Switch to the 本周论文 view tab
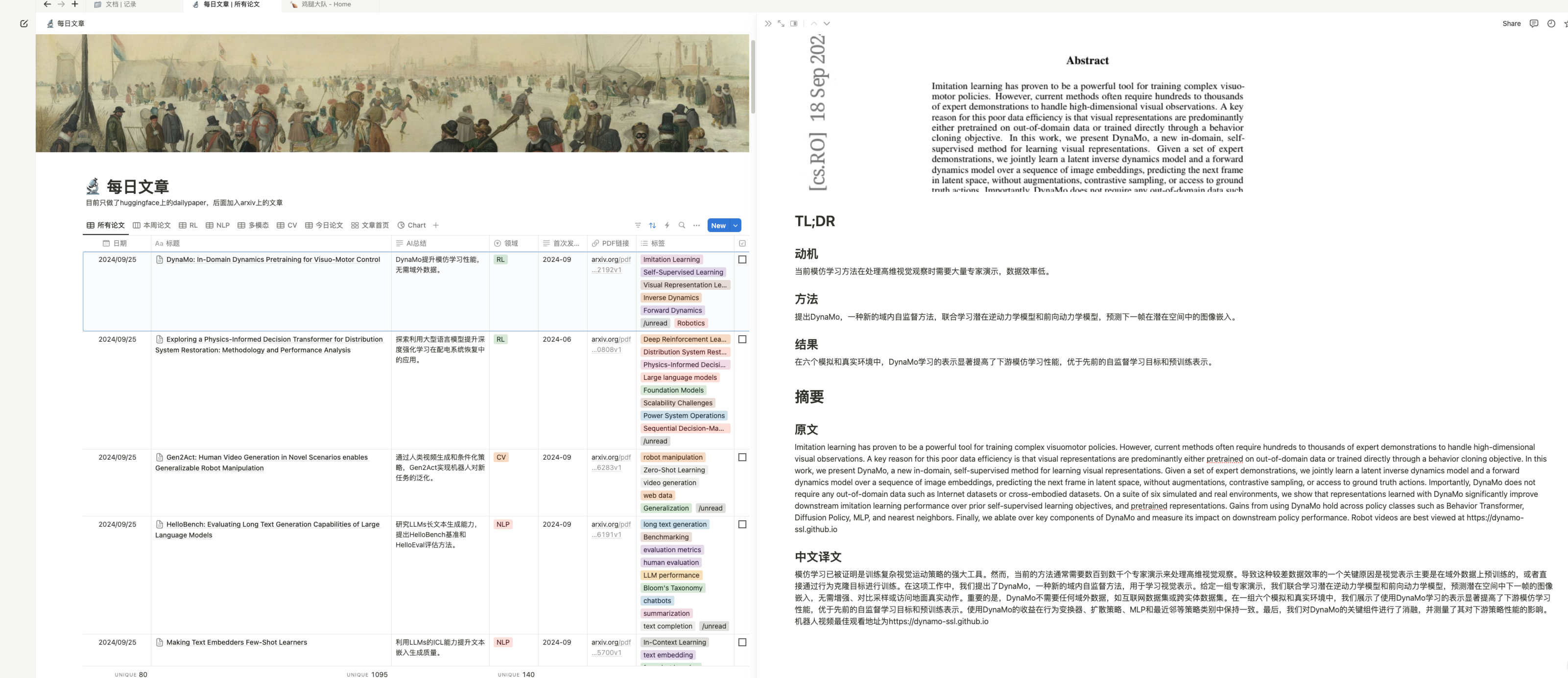Screen dimensions: 1568x678 (152, 225)
